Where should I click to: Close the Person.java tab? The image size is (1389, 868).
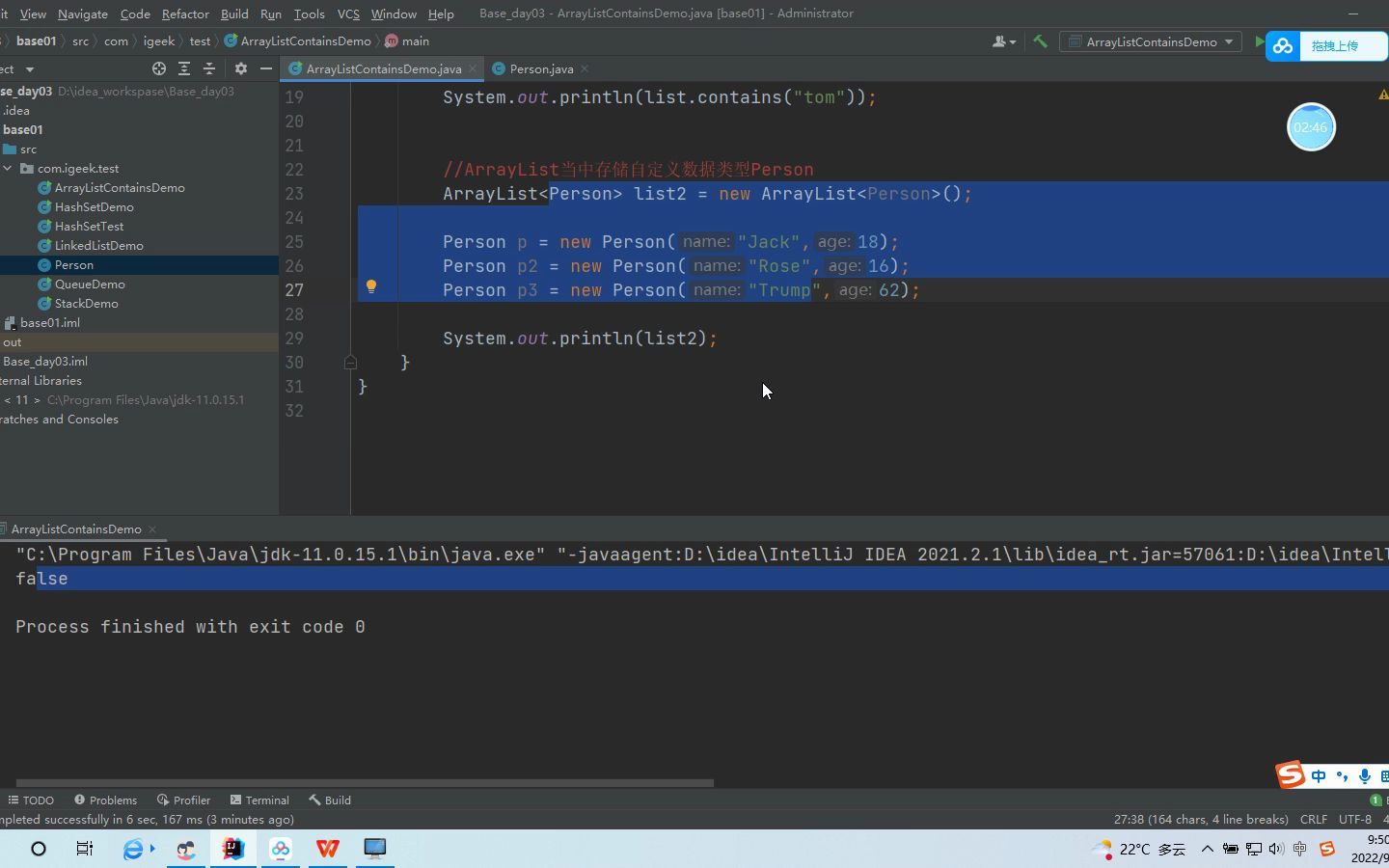(x=585, y=68)
